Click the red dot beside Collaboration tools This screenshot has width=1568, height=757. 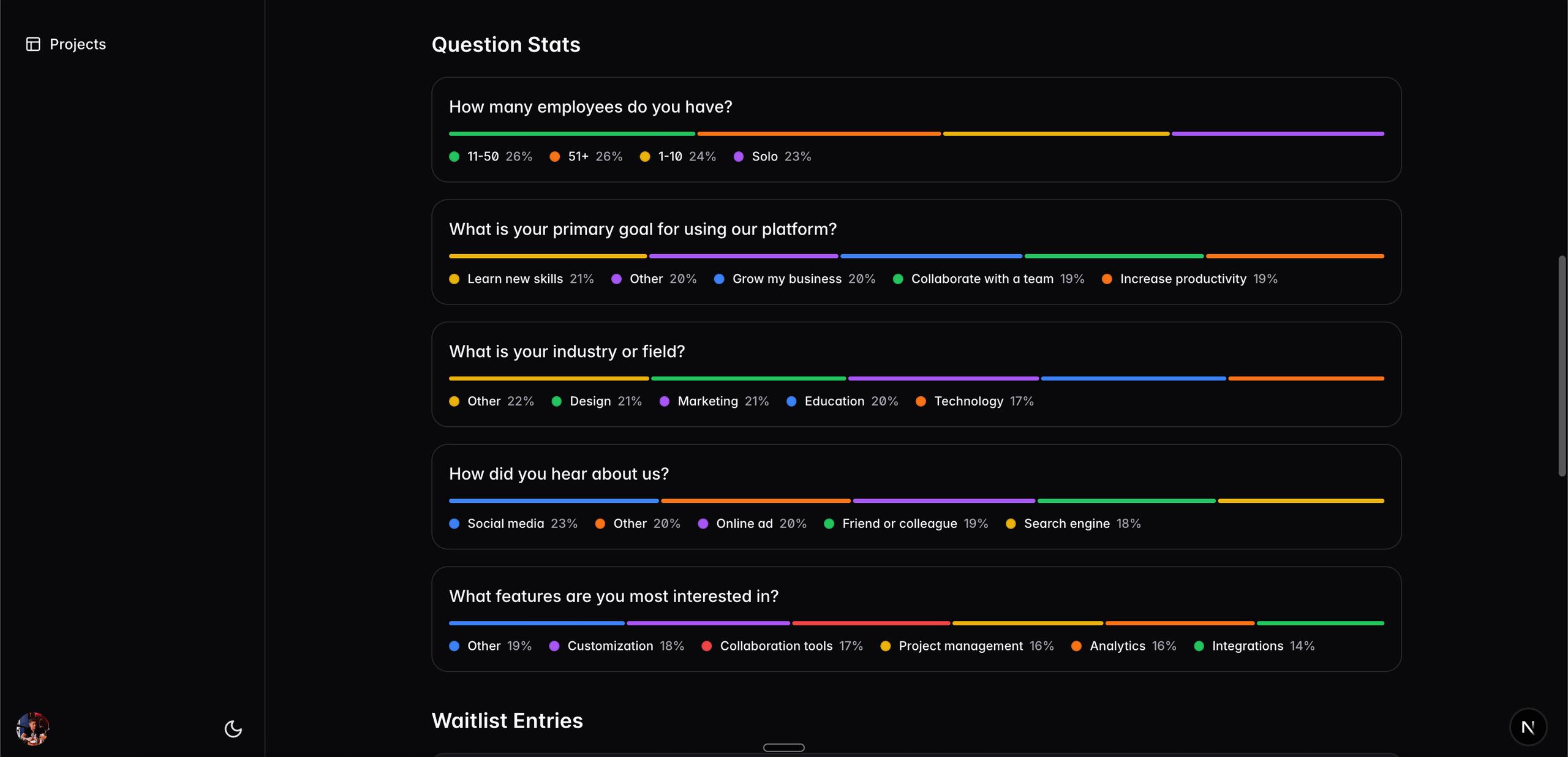[706, 646]
